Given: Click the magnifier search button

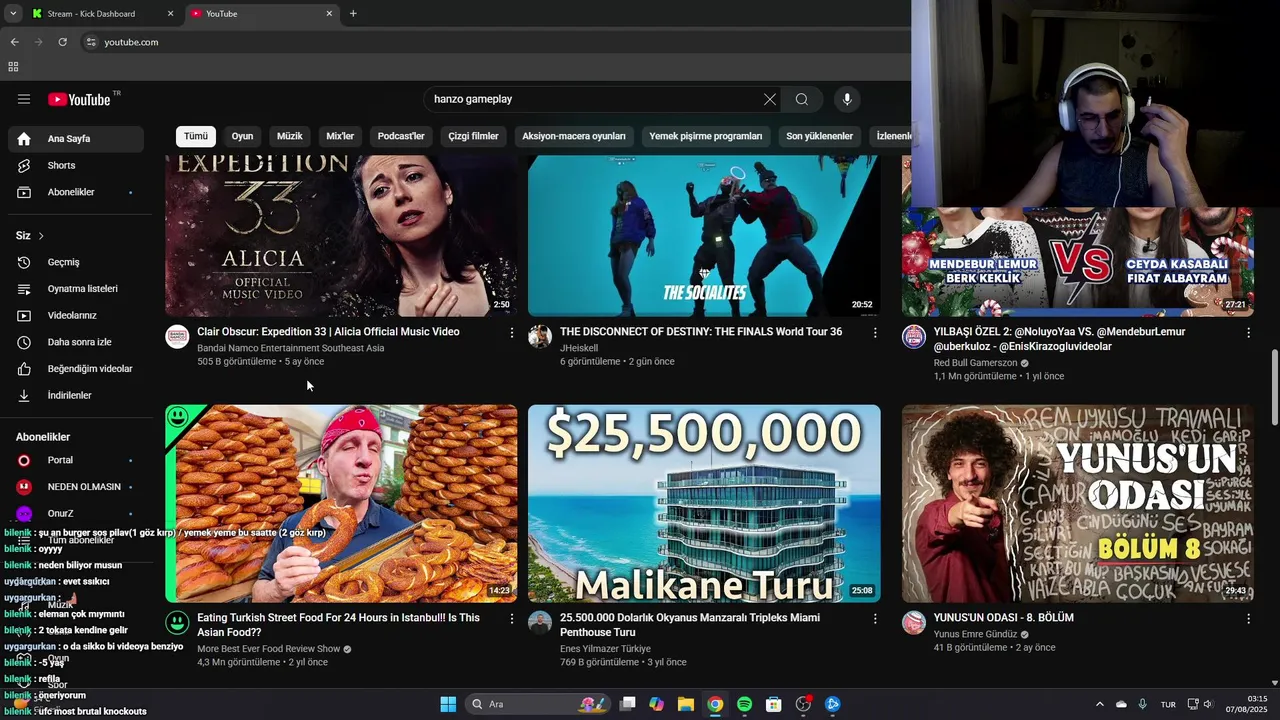Looking at the screenshot, I should 802,99.
